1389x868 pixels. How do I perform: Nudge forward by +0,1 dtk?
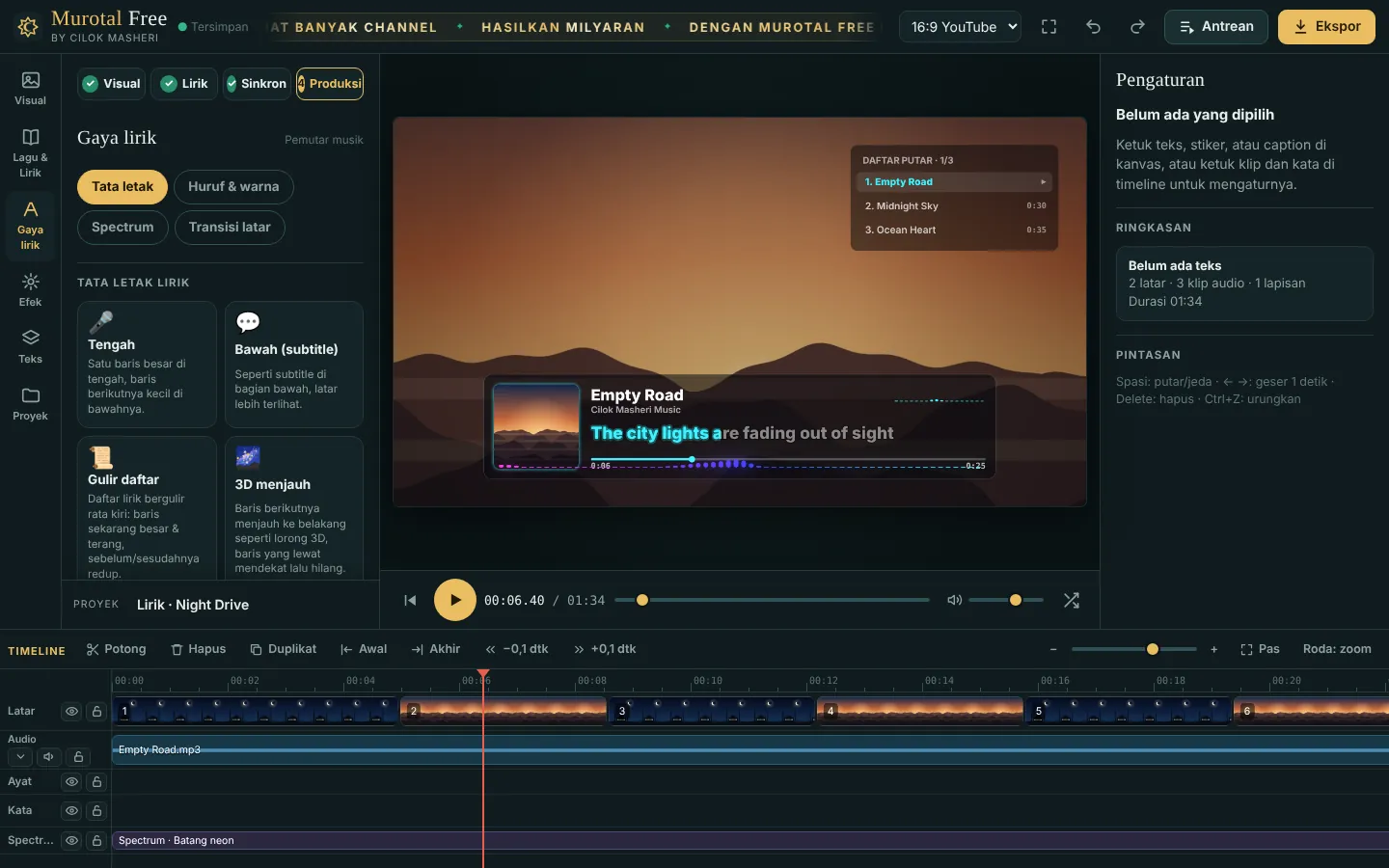pos(604,649)
